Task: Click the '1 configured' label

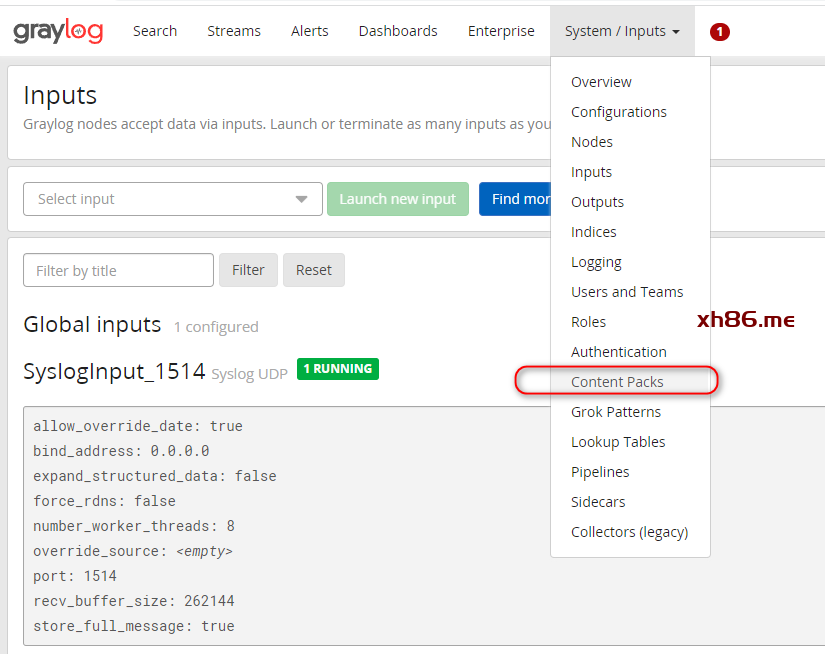Action: click(216, 327)
